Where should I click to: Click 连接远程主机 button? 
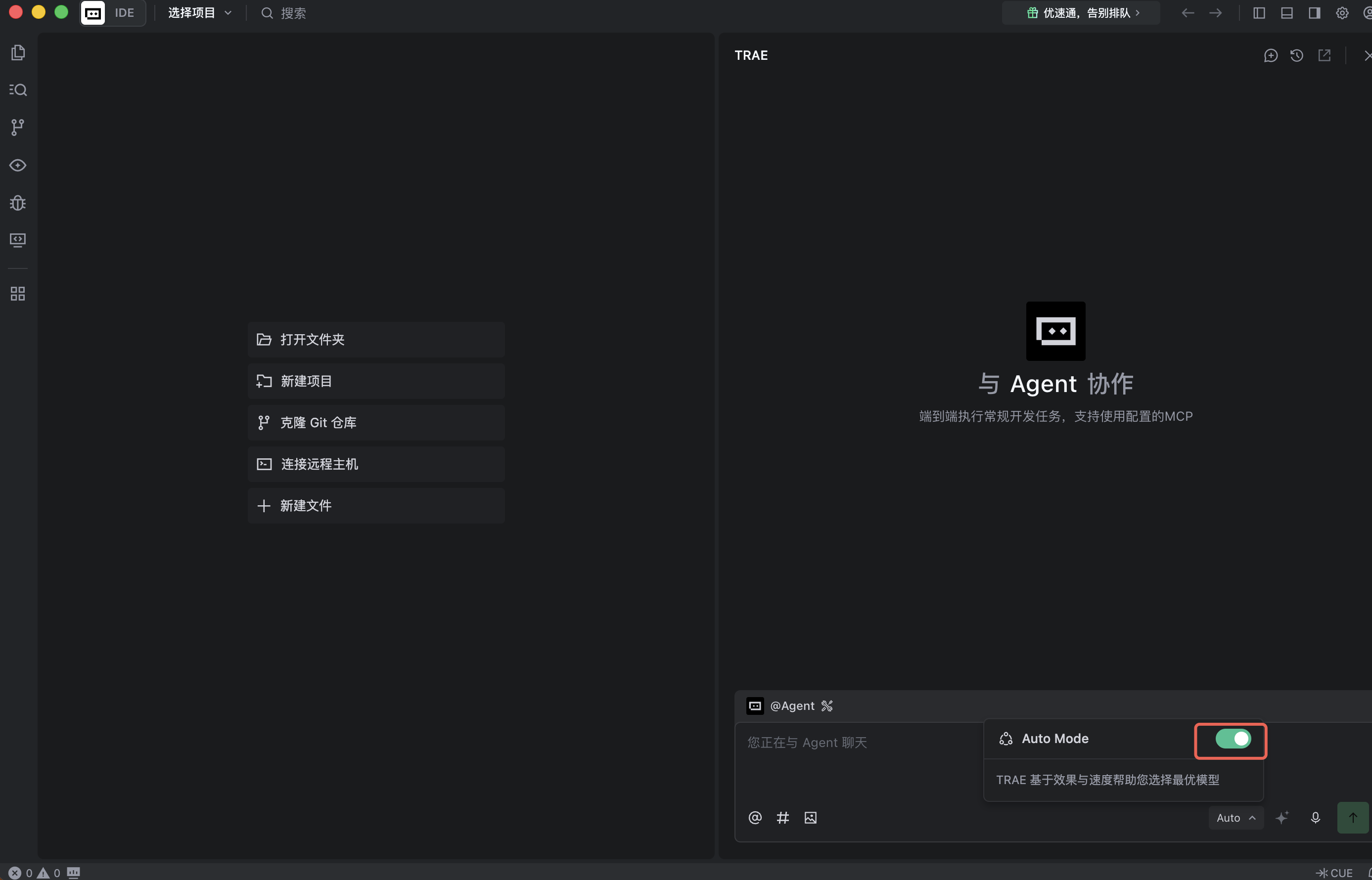coord(376,464)
